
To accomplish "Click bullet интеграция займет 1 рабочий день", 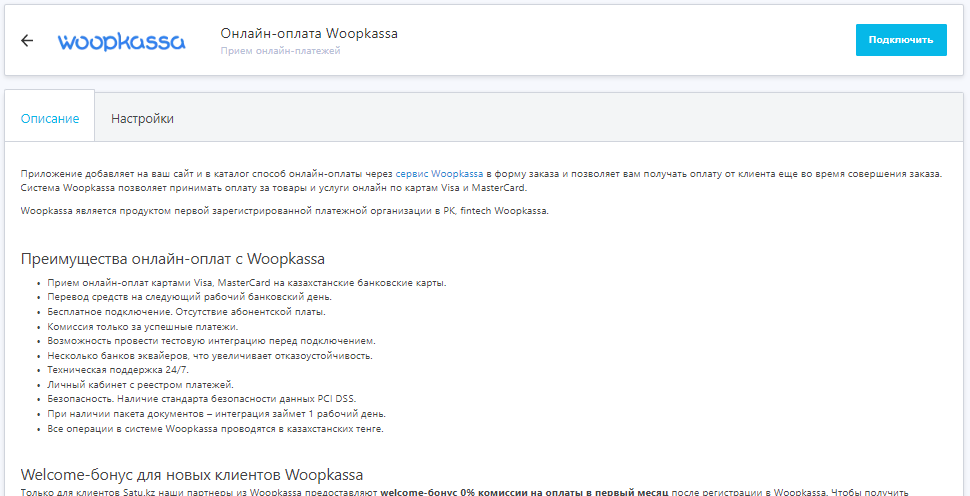I will [x=217, y=414].
